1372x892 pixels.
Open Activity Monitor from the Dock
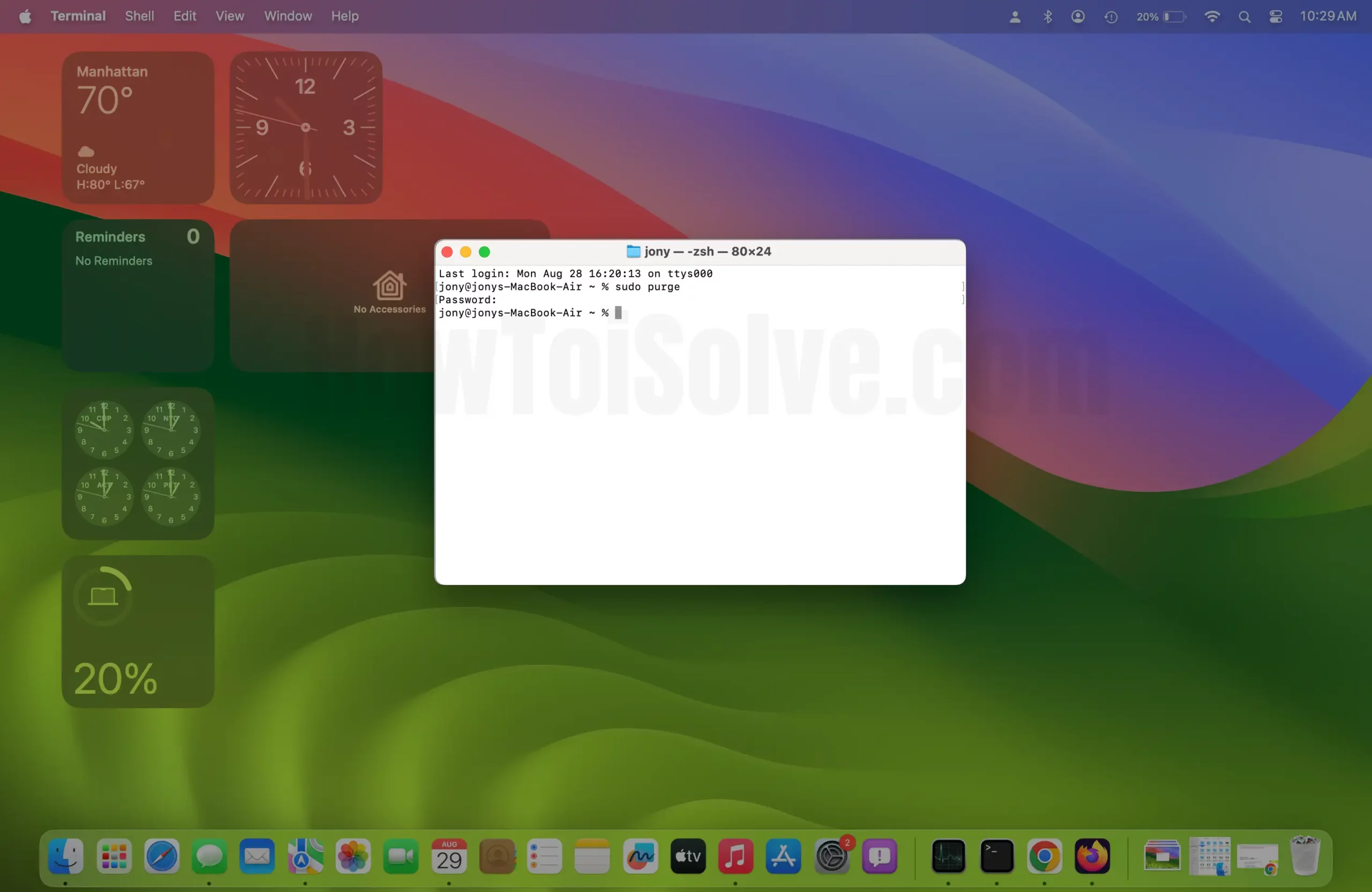(948, 856)
